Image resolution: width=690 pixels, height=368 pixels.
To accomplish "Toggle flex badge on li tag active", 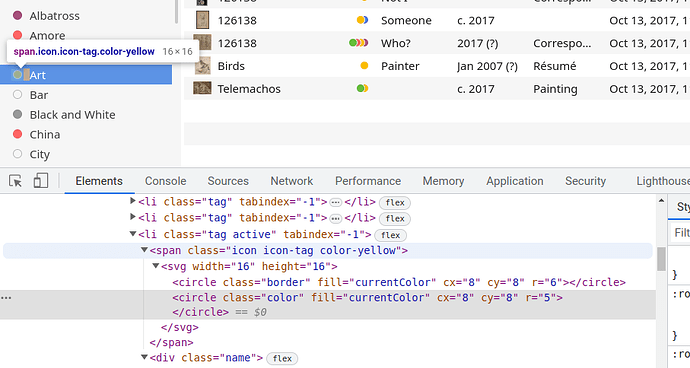I will 391,235.
